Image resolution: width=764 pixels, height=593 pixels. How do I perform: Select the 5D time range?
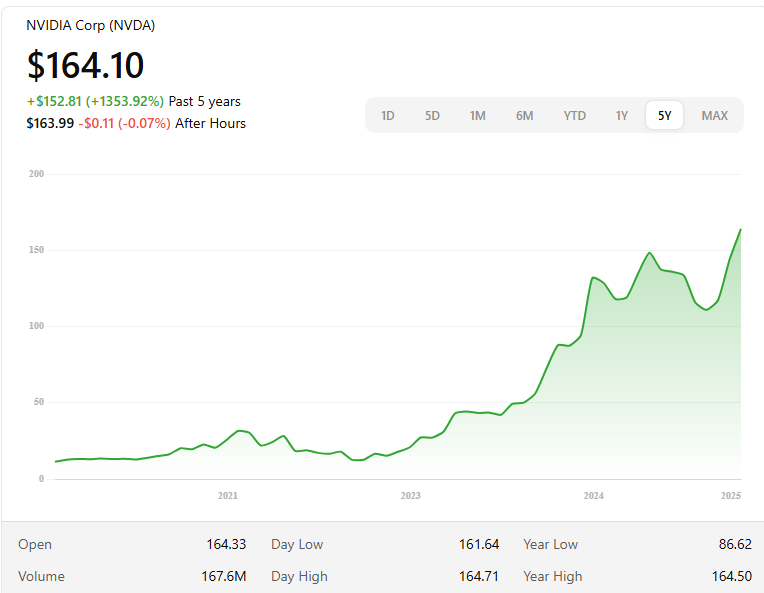[432, 116]
